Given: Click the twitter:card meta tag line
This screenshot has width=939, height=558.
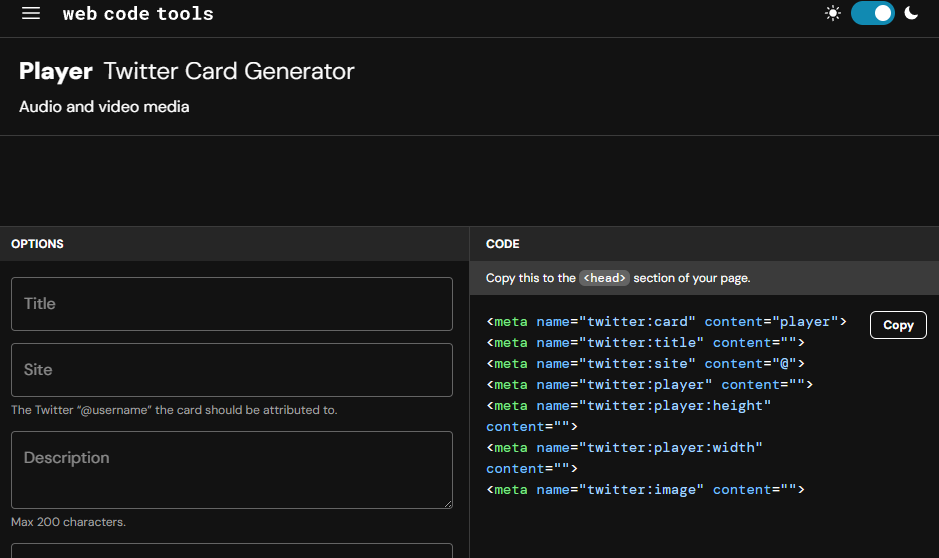Looking at the screenshot, I should (x=666, y=322).
